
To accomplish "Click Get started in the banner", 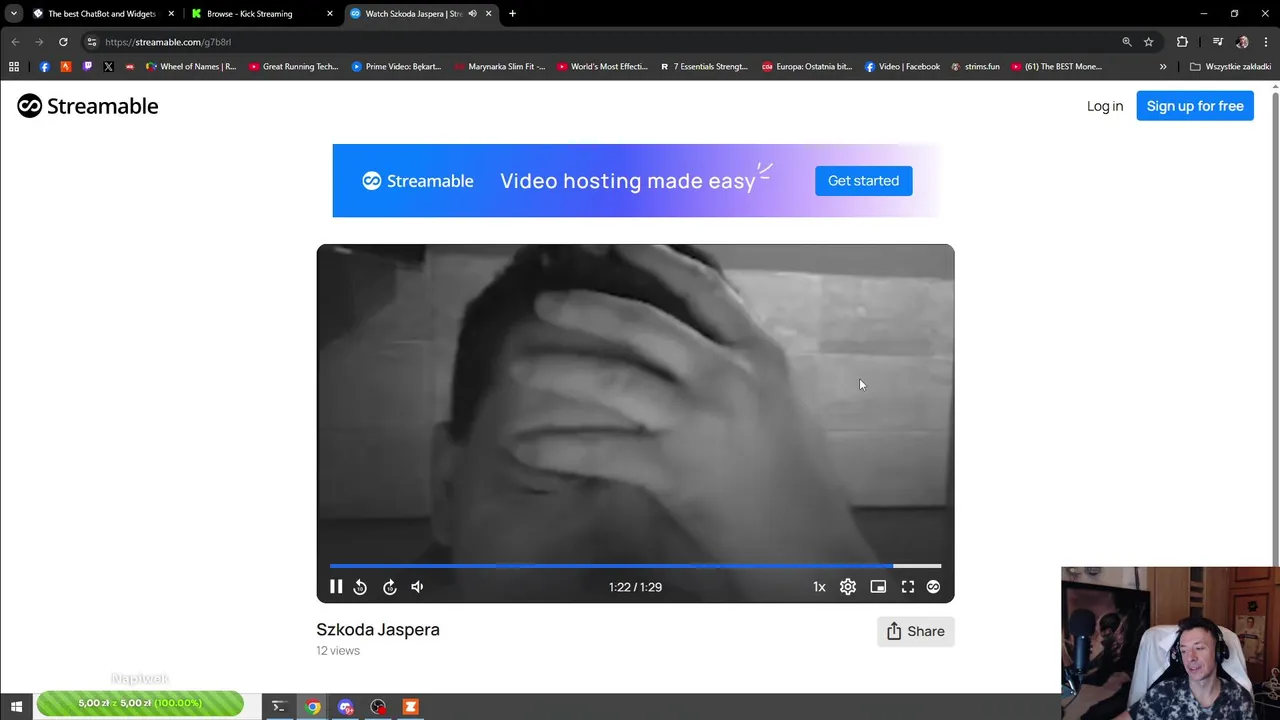I will pos(863,181).
